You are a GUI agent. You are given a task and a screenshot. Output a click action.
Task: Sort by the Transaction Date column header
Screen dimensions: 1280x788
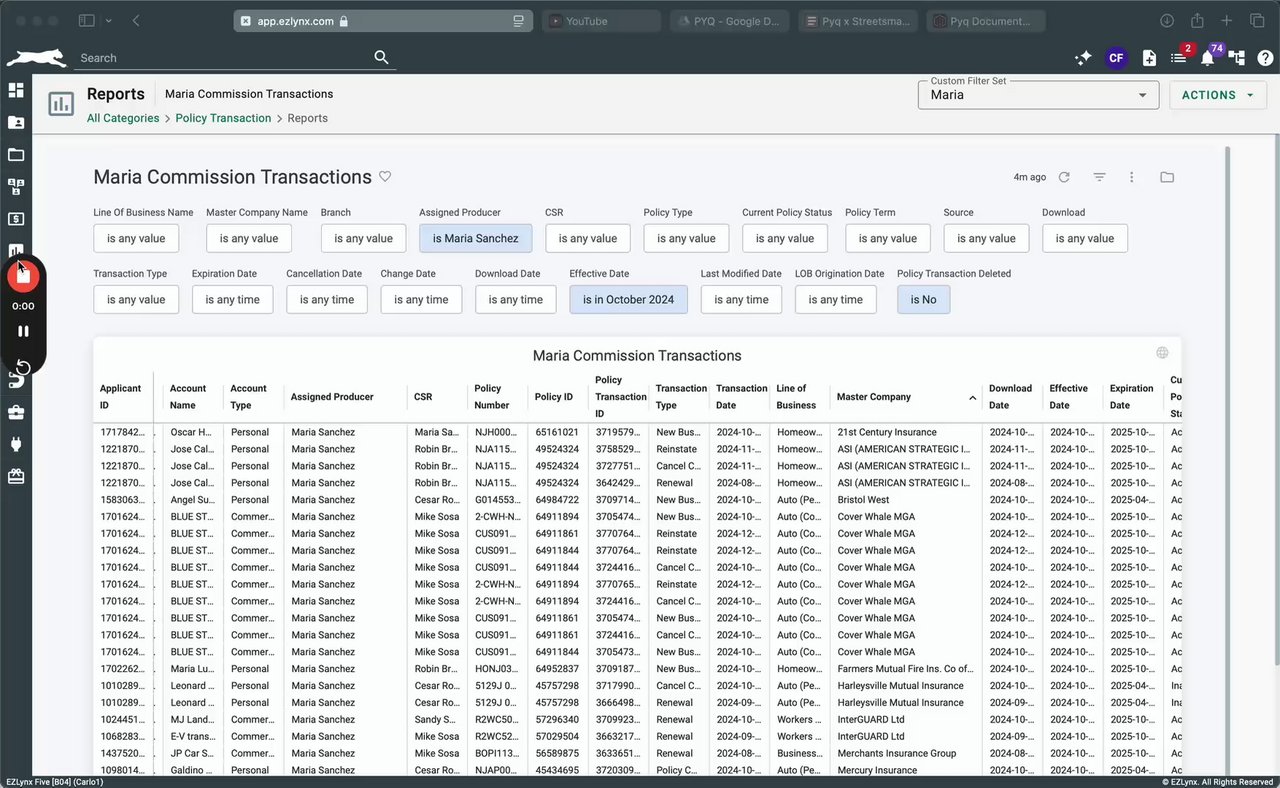pos(741,397)
